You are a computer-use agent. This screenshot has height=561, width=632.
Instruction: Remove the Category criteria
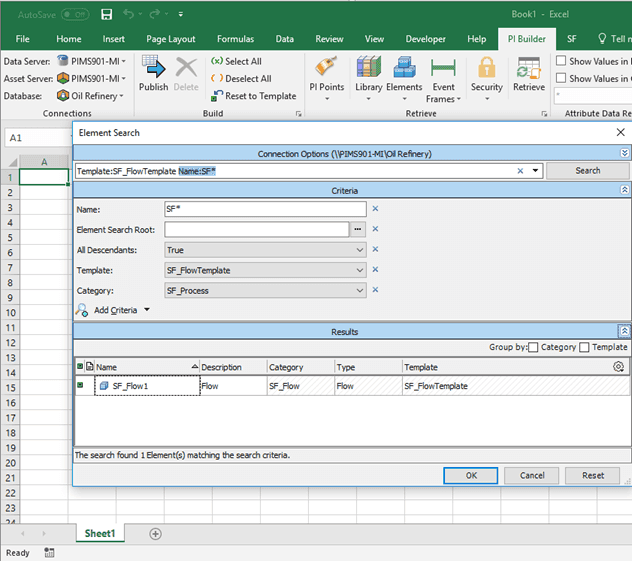pyautogui.click(x=375, y=290)
